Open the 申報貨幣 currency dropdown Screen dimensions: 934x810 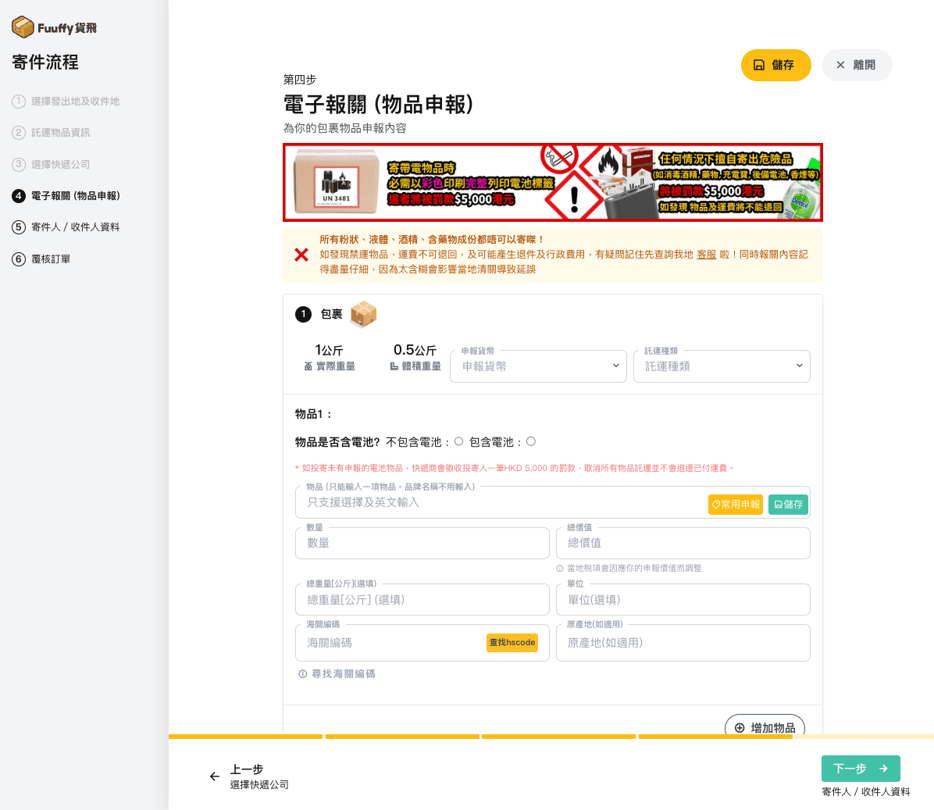pos(538,366)
